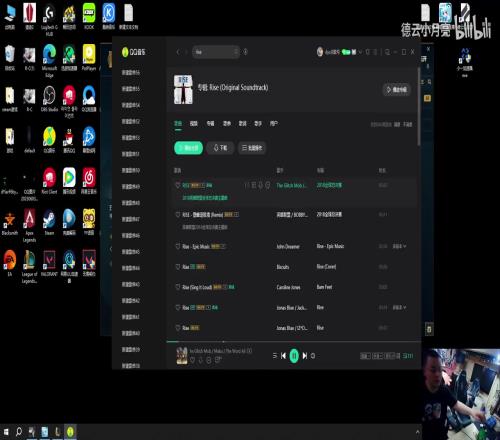Open Riot Client desktop icon
The width and height of the screenshot is (500, 440).
tap(49, 181)
